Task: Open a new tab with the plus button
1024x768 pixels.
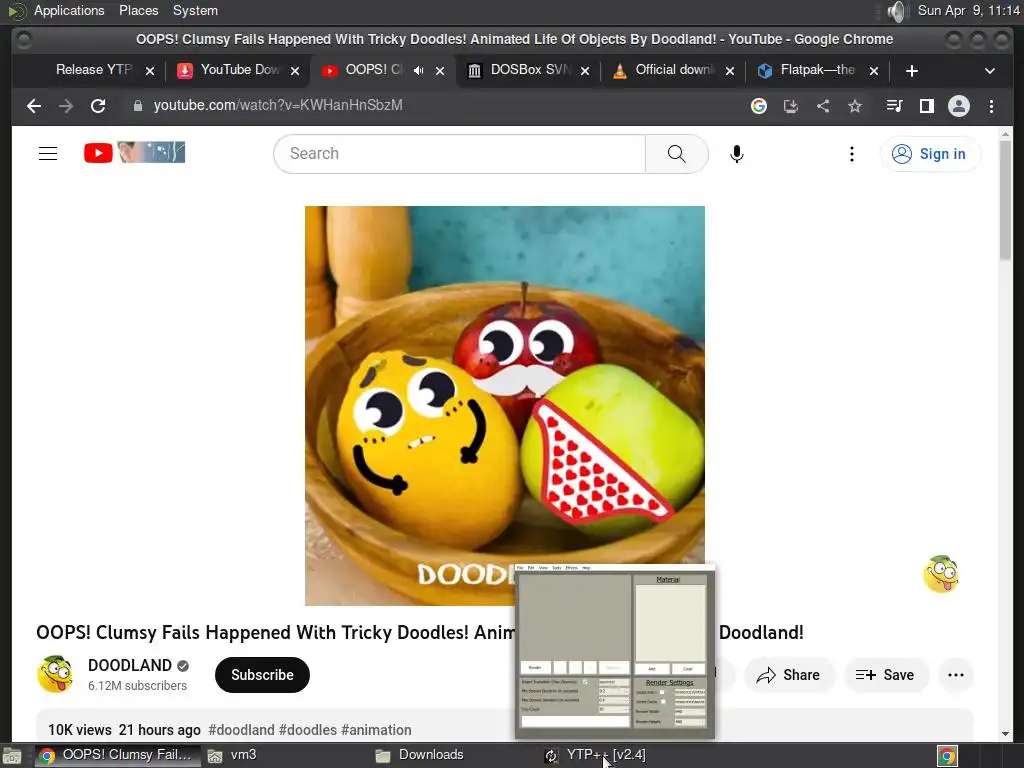Action: pyautogui.click(x=912, y=71)
